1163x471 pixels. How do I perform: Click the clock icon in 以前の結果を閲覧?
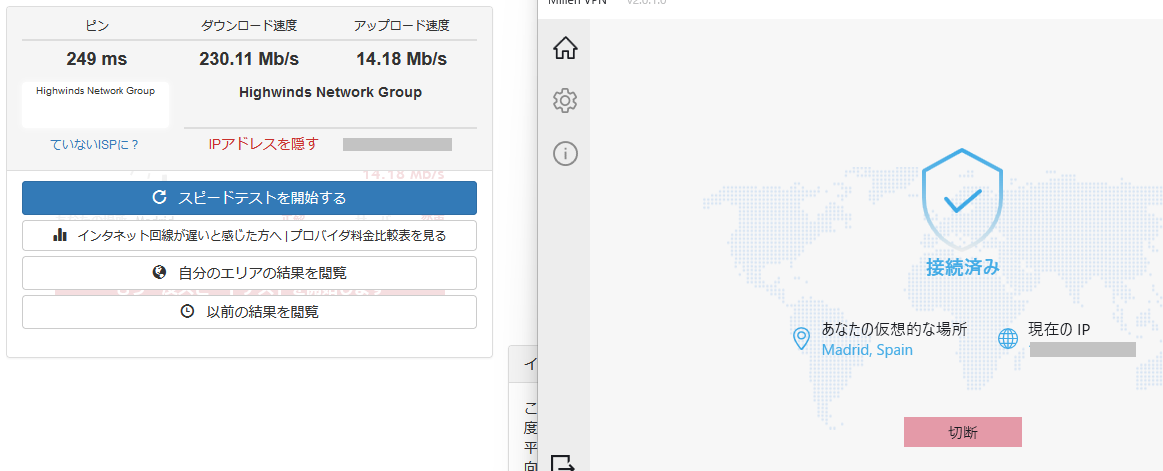(x=186, y=311)
